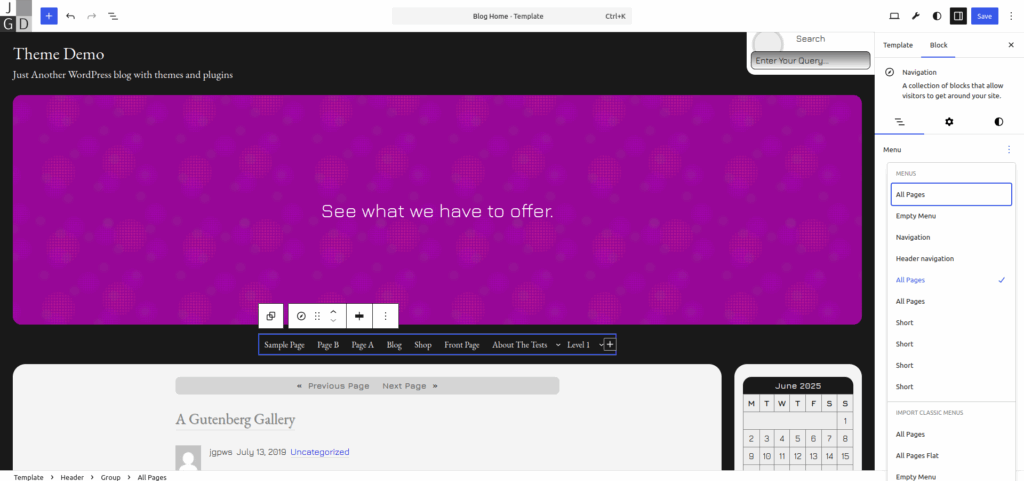
Task: Open the Styles half-circle icon in top bar
Action: 936,16
